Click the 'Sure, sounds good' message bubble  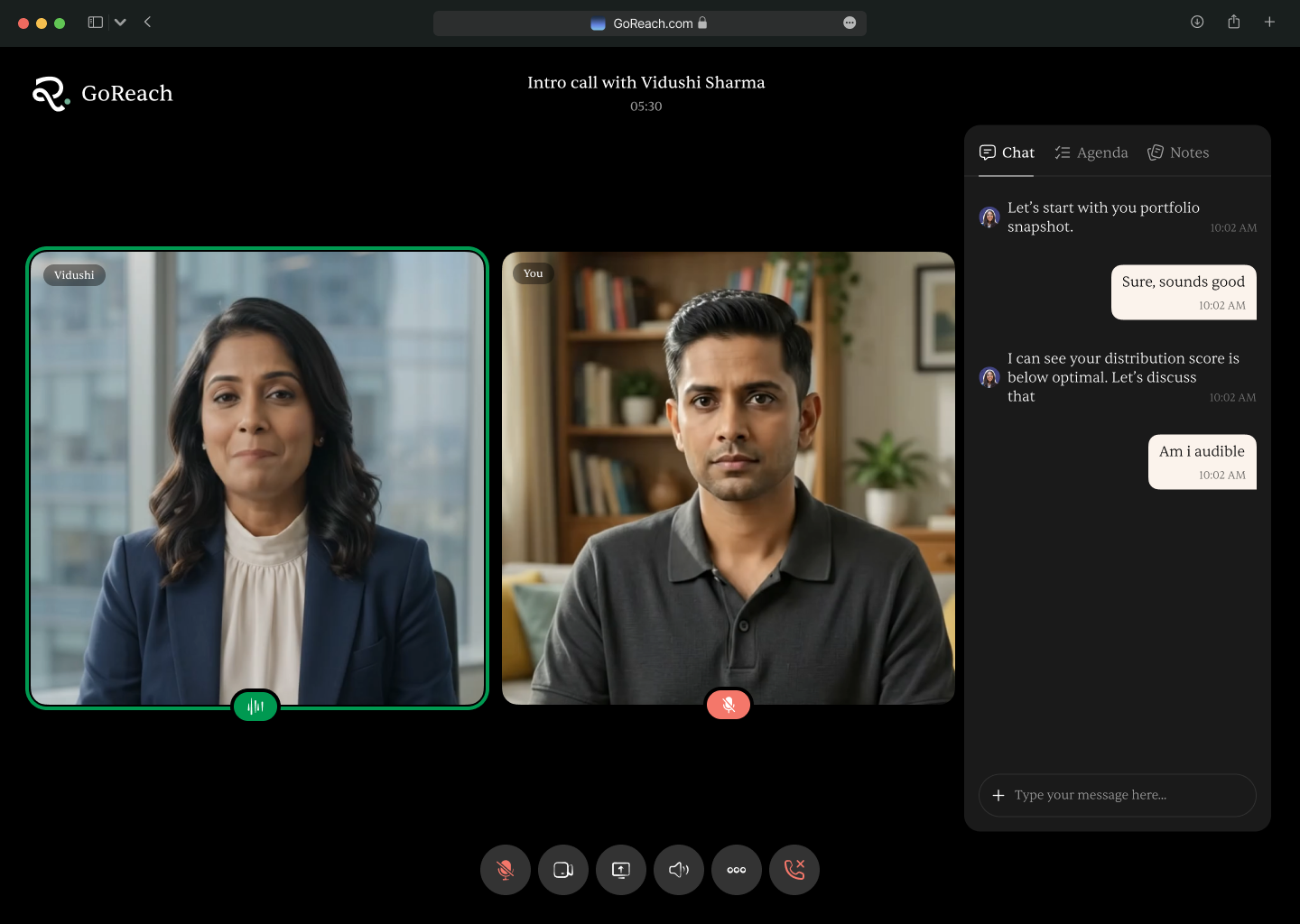pos(1184,292)
